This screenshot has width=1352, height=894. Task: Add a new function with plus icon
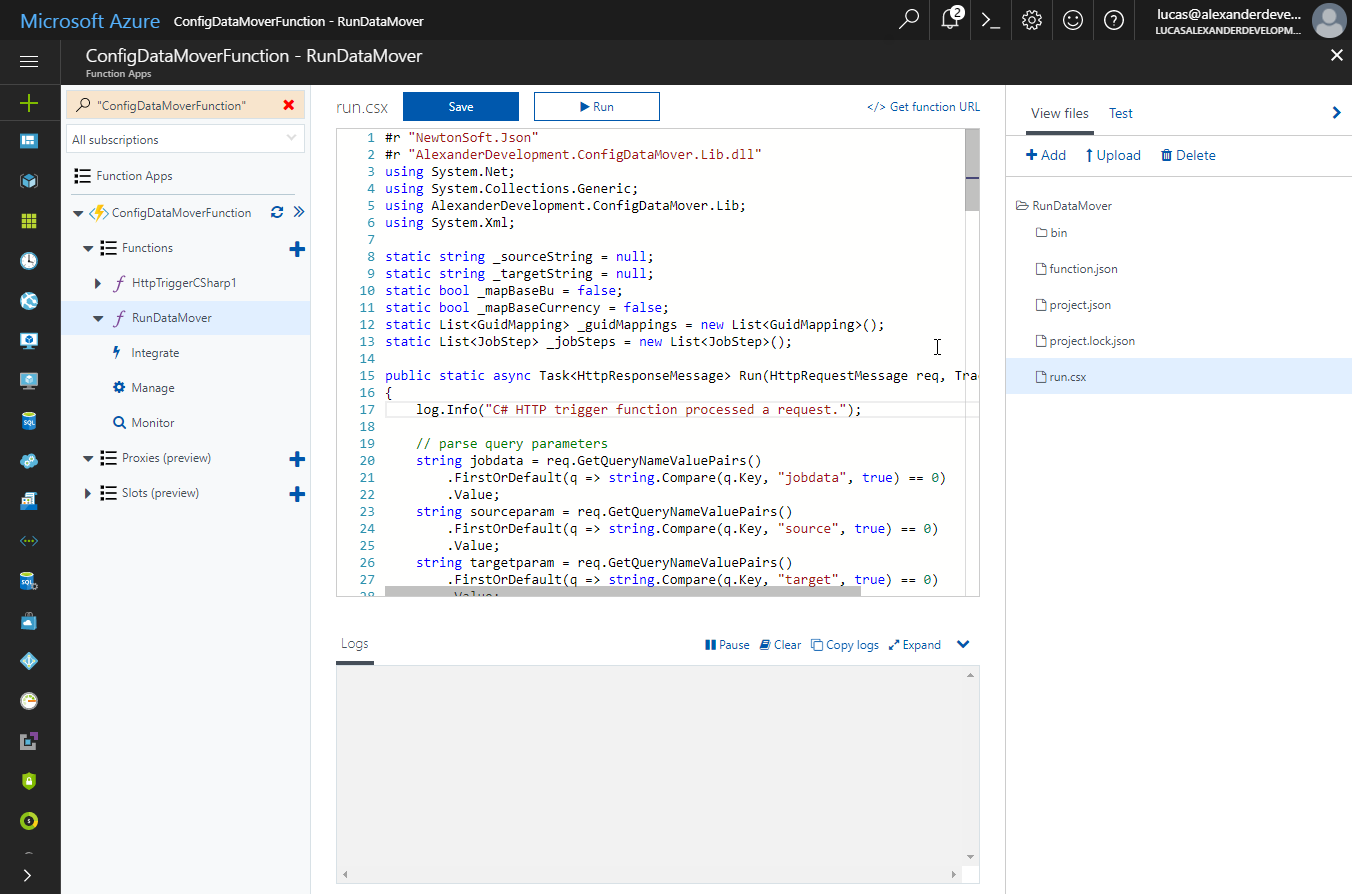(x=296, y=249)
